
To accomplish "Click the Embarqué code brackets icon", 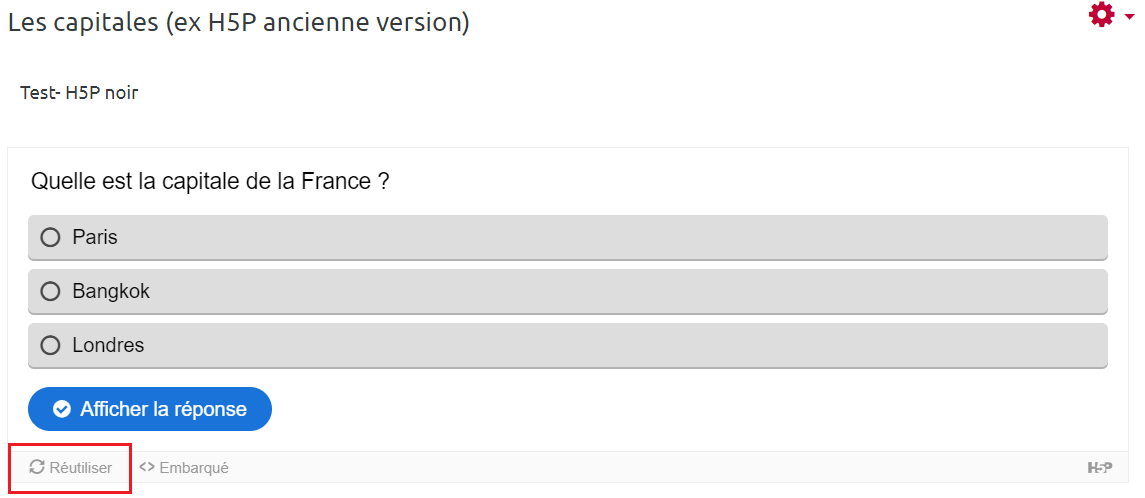I will 147,467.
